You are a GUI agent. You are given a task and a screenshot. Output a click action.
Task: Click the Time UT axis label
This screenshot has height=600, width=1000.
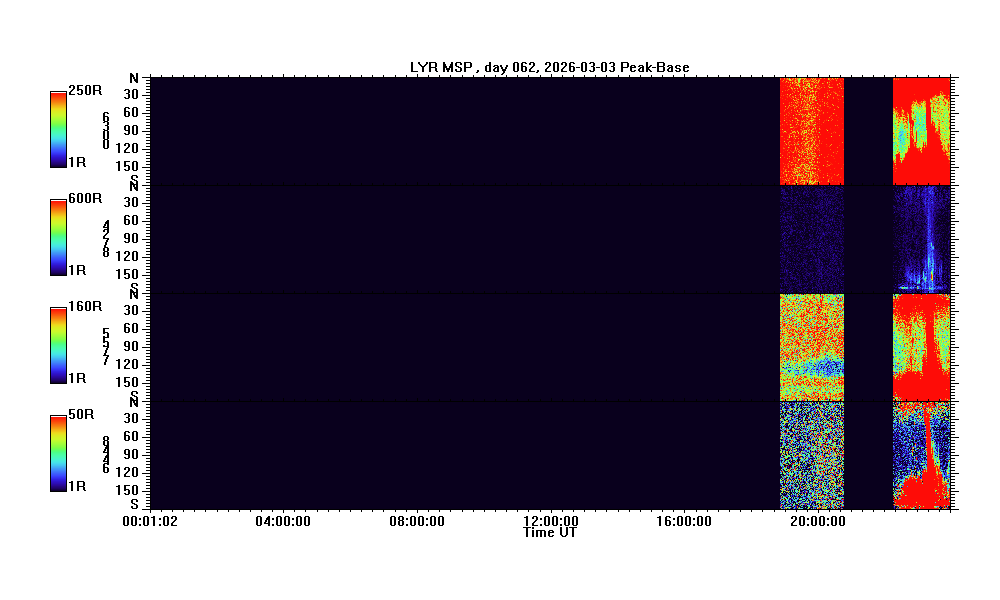point(549,533)
